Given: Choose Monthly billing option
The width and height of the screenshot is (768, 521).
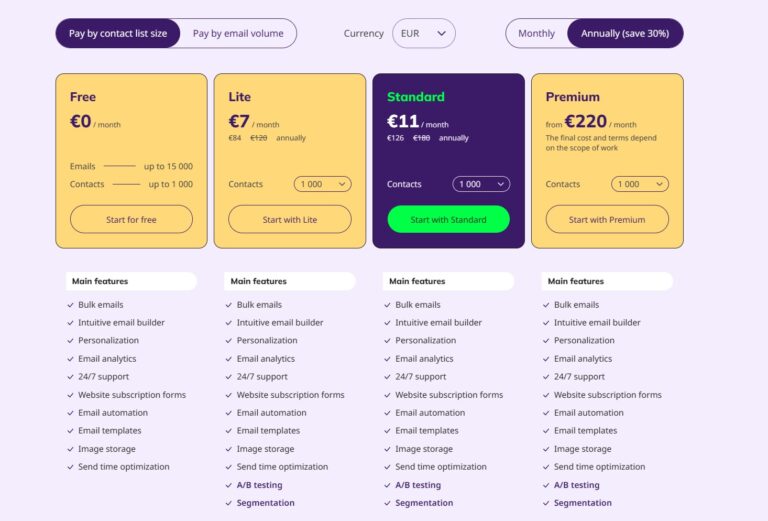Looking at the screenshot, I should (x=536, y=33).
